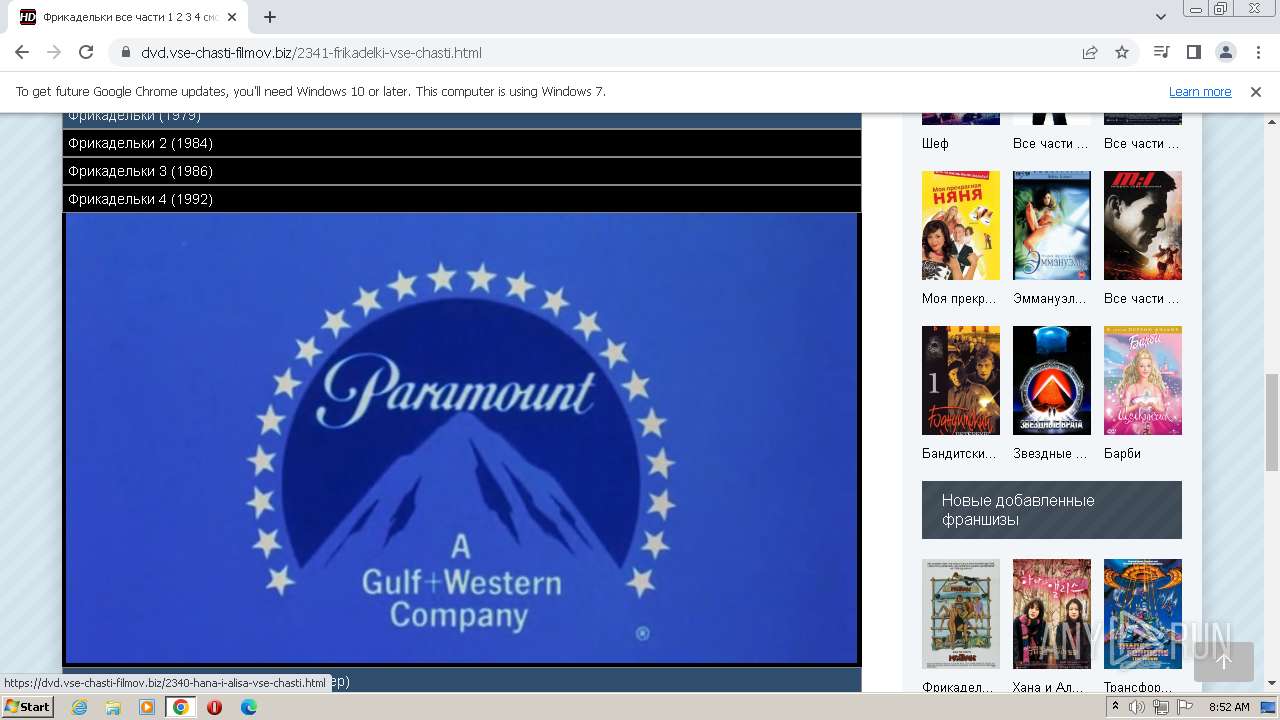Open the Фрикадельки poster in new franchises
The width and height of the screenshot is (1280, 720).
point(961,614)
